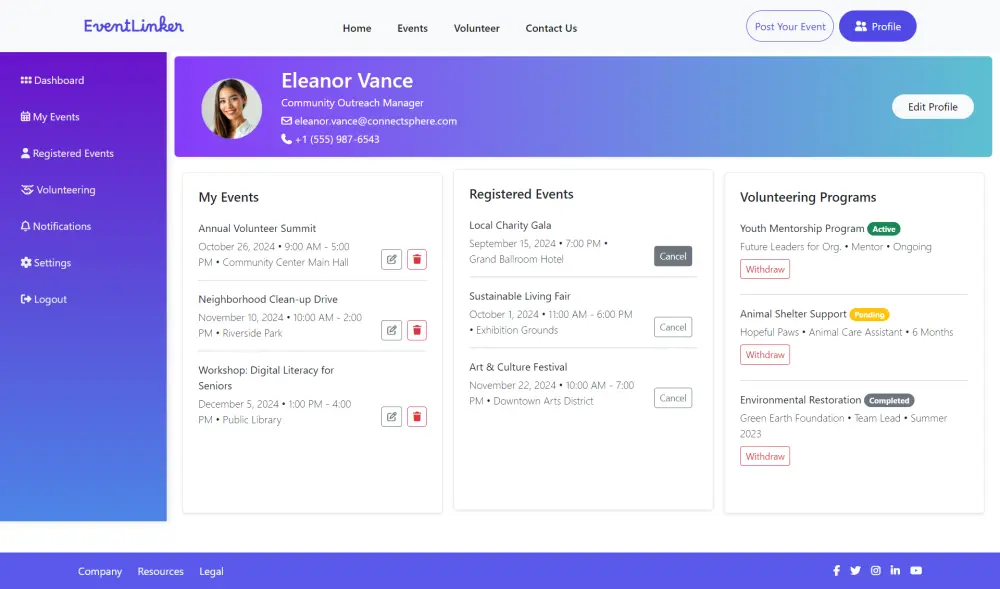The width and height of the screenshot is (1000, 589).
Task: Open Contact Us in top navigation
Action: click(551, 28)
